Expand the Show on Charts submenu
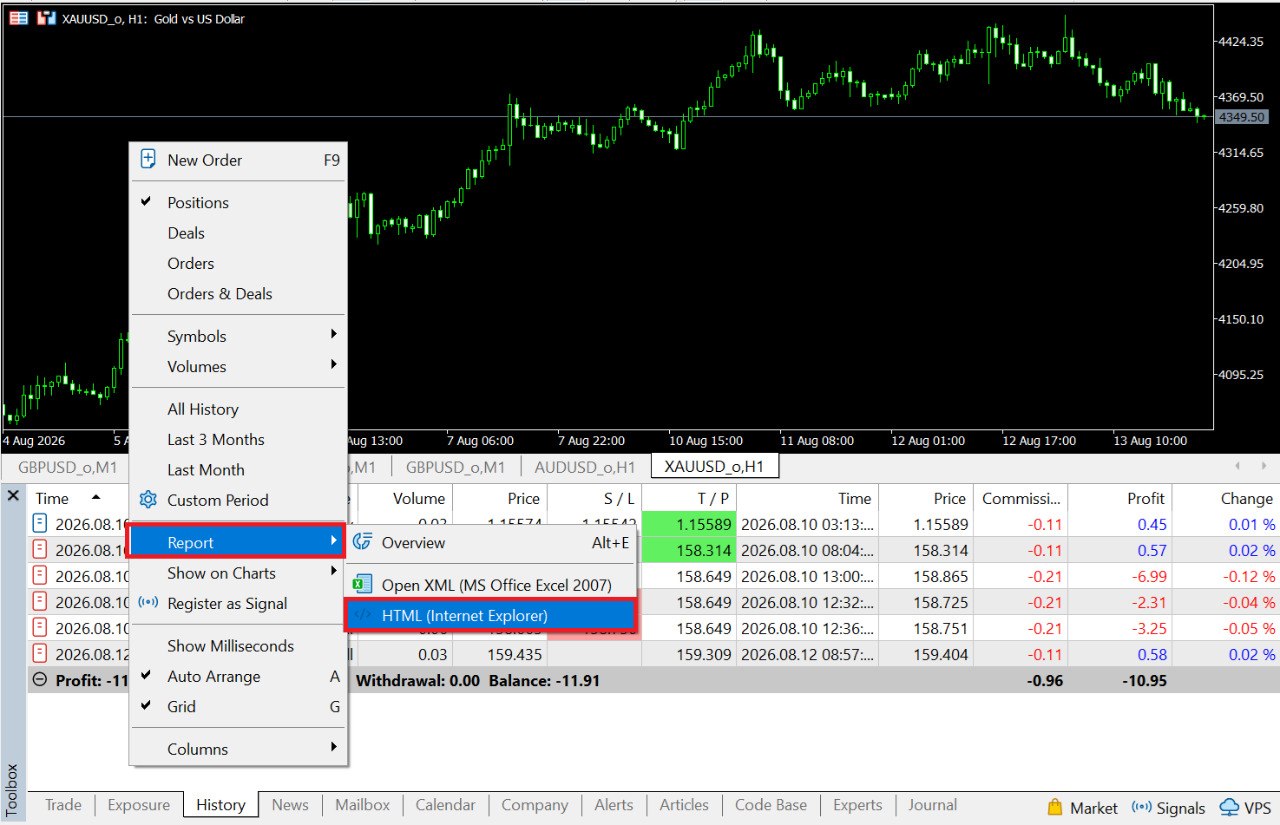 click(x=238, y=573)
